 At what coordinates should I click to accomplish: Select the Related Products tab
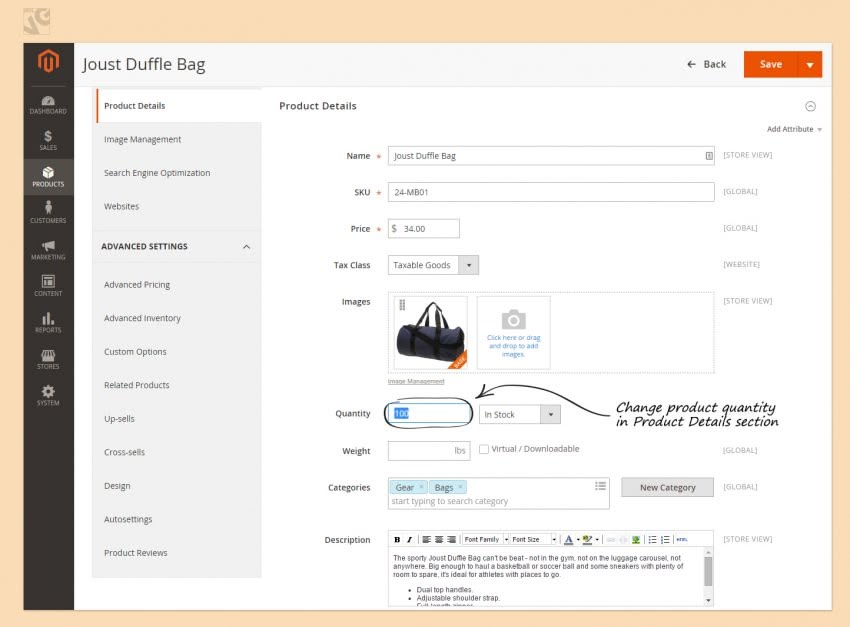point(178,385)
